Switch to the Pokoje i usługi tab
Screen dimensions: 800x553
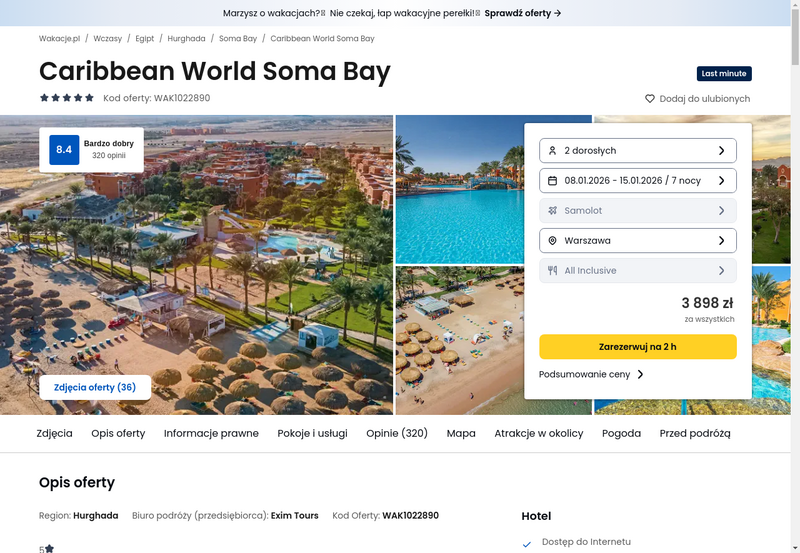pyautogui.click(x=313, y=433)
